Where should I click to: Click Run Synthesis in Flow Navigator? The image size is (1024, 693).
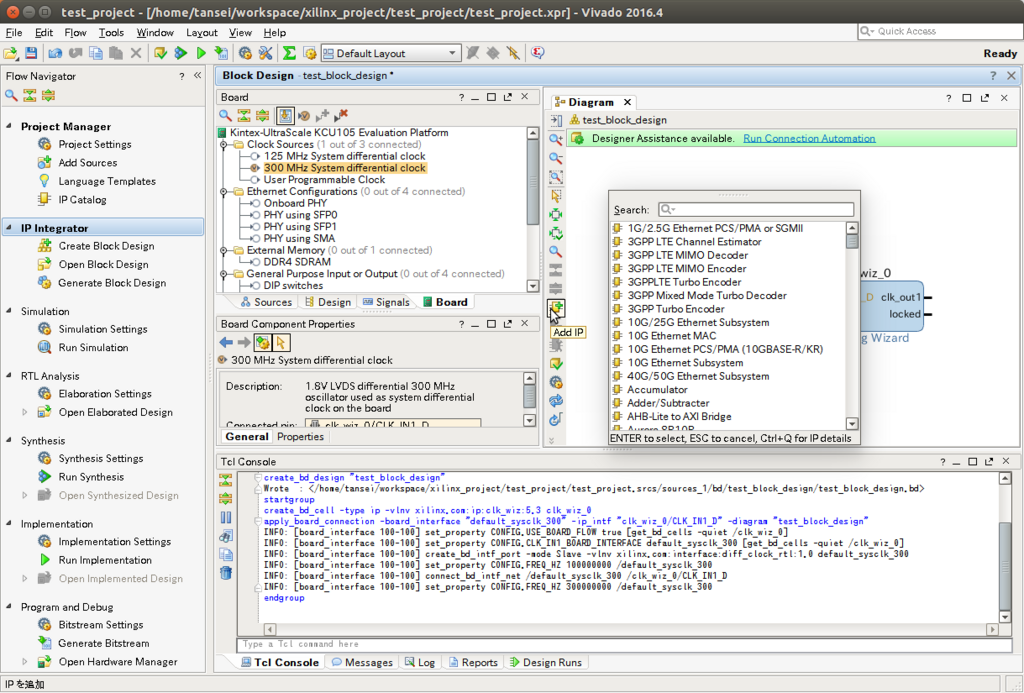click(x=91, y=477)
